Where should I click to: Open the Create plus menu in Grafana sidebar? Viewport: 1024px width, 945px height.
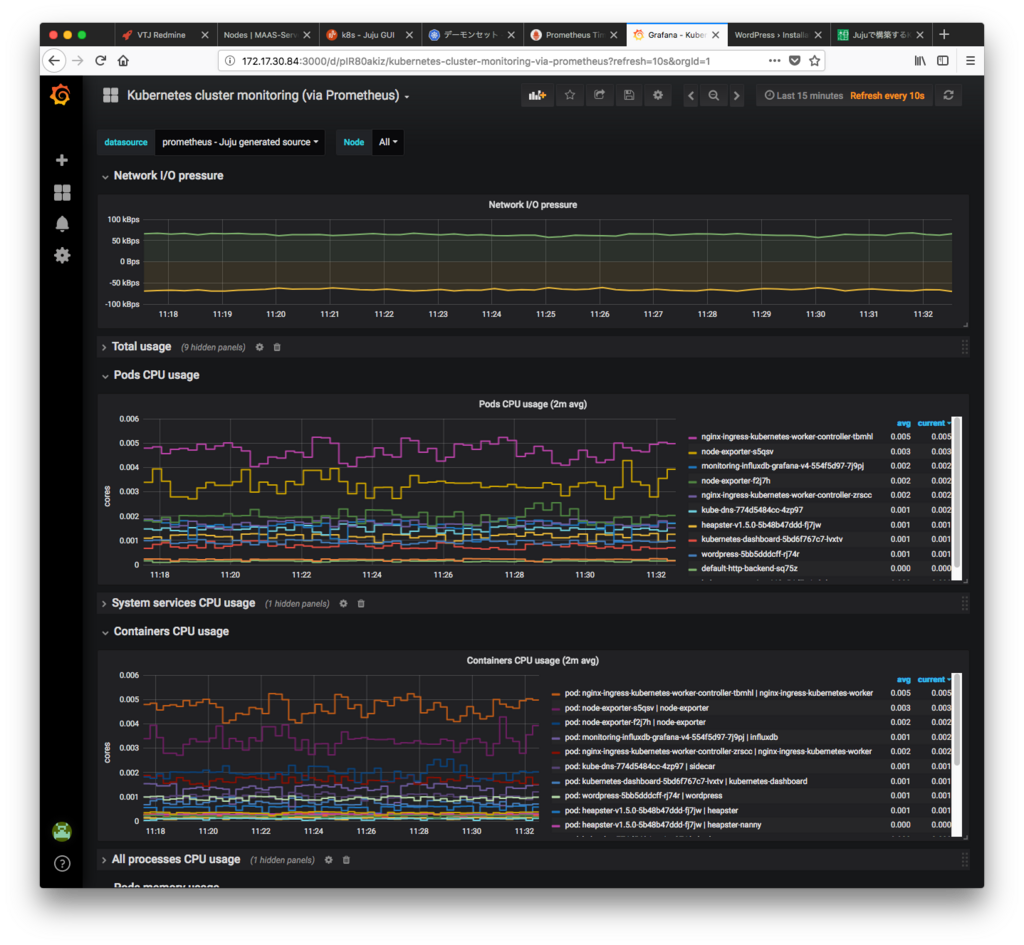(x=62, y=160)
